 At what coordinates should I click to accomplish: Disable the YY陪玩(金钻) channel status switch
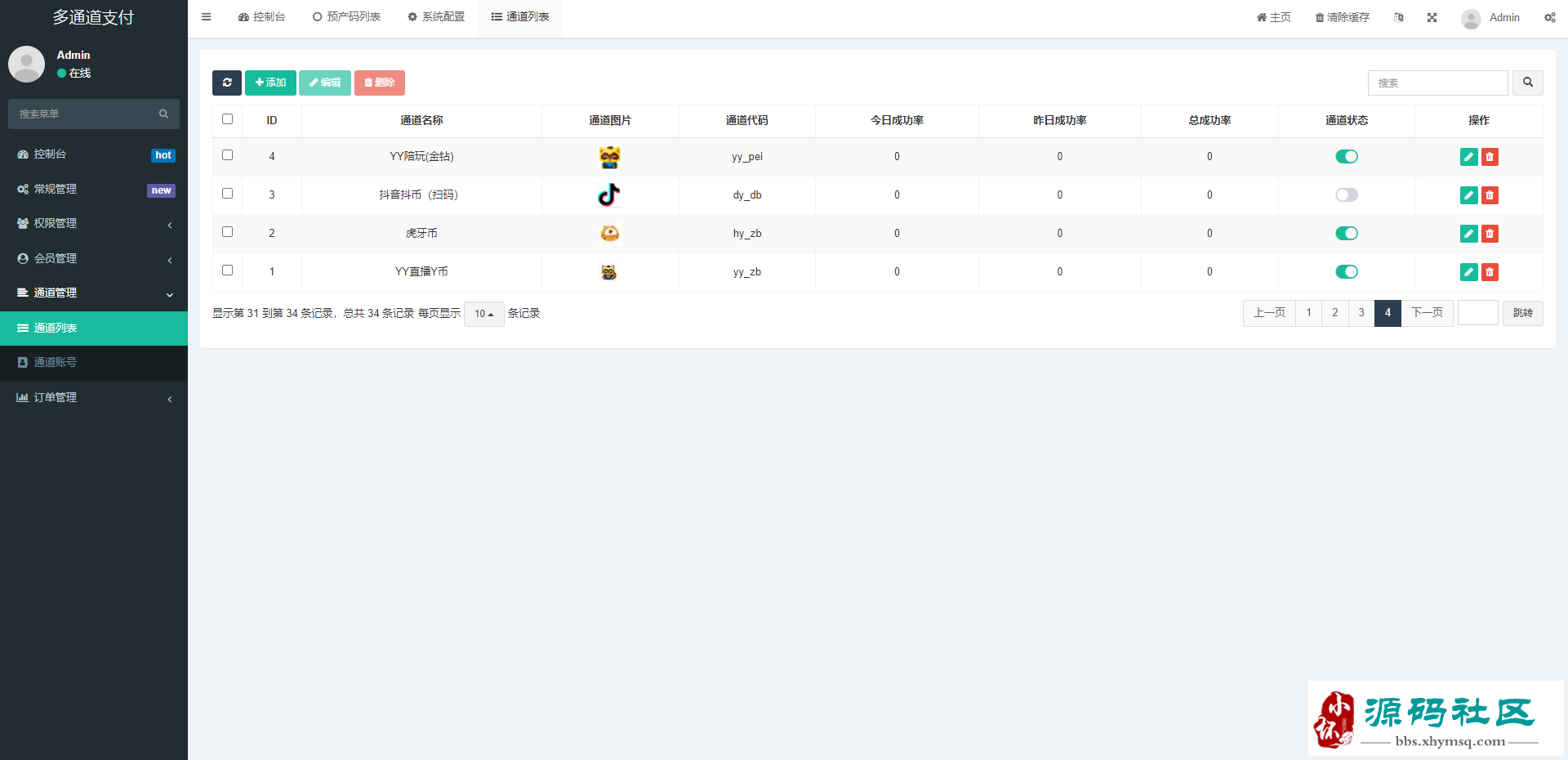click(1346, 157)
